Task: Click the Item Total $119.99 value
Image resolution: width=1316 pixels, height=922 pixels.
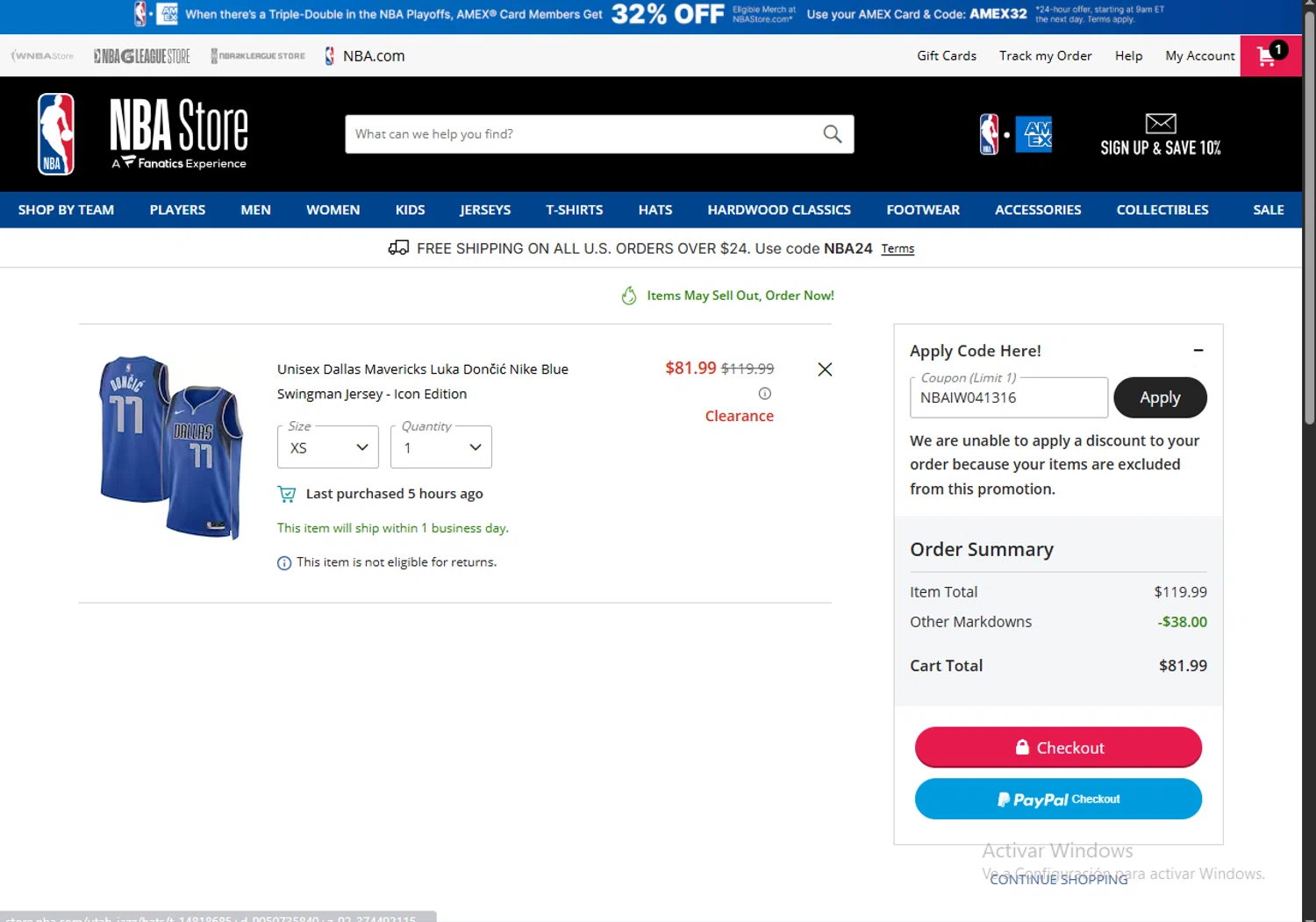Action: (x=1180, y=592)
